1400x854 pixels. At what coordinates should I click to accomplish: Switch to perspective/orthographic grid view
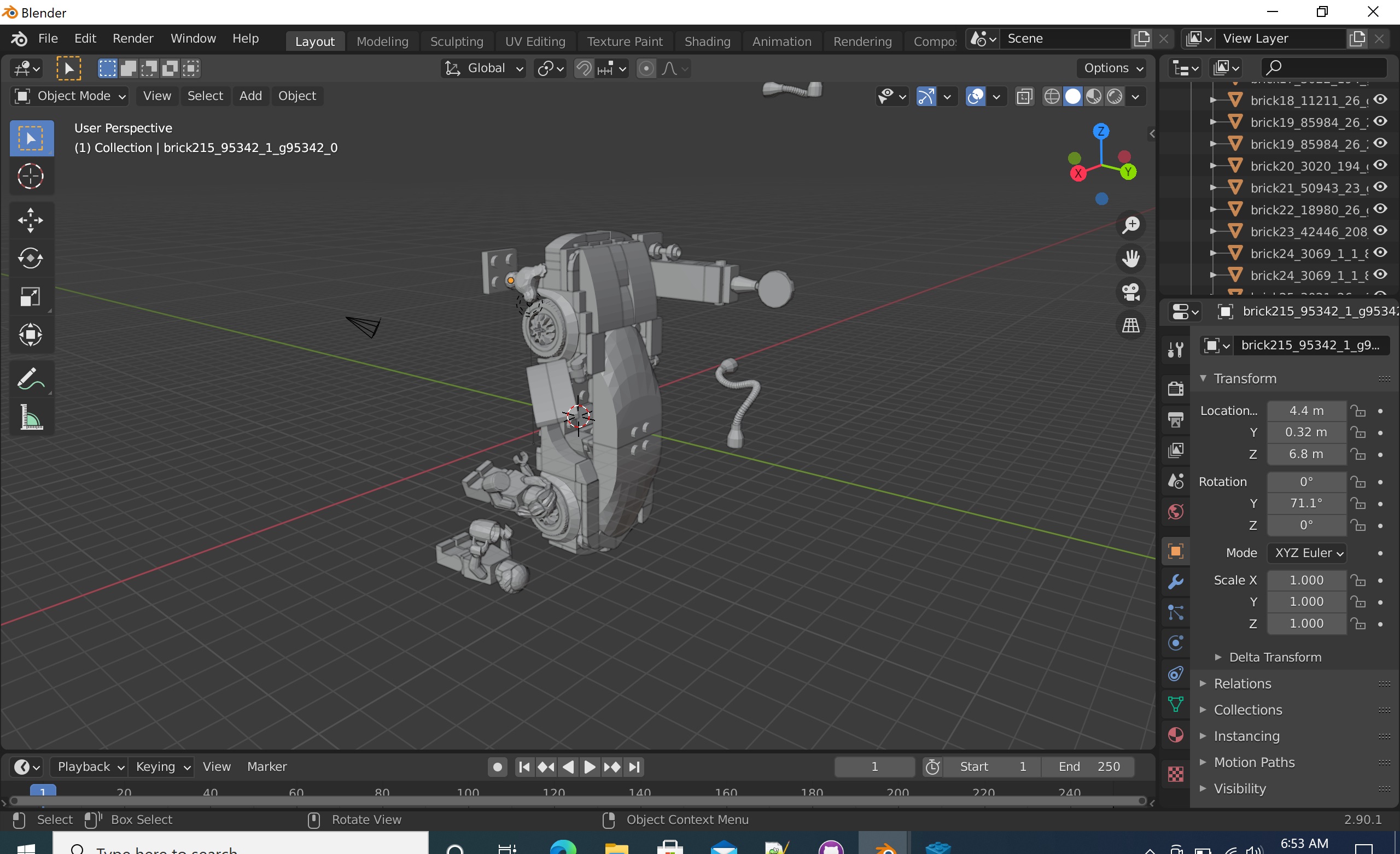1131,325
